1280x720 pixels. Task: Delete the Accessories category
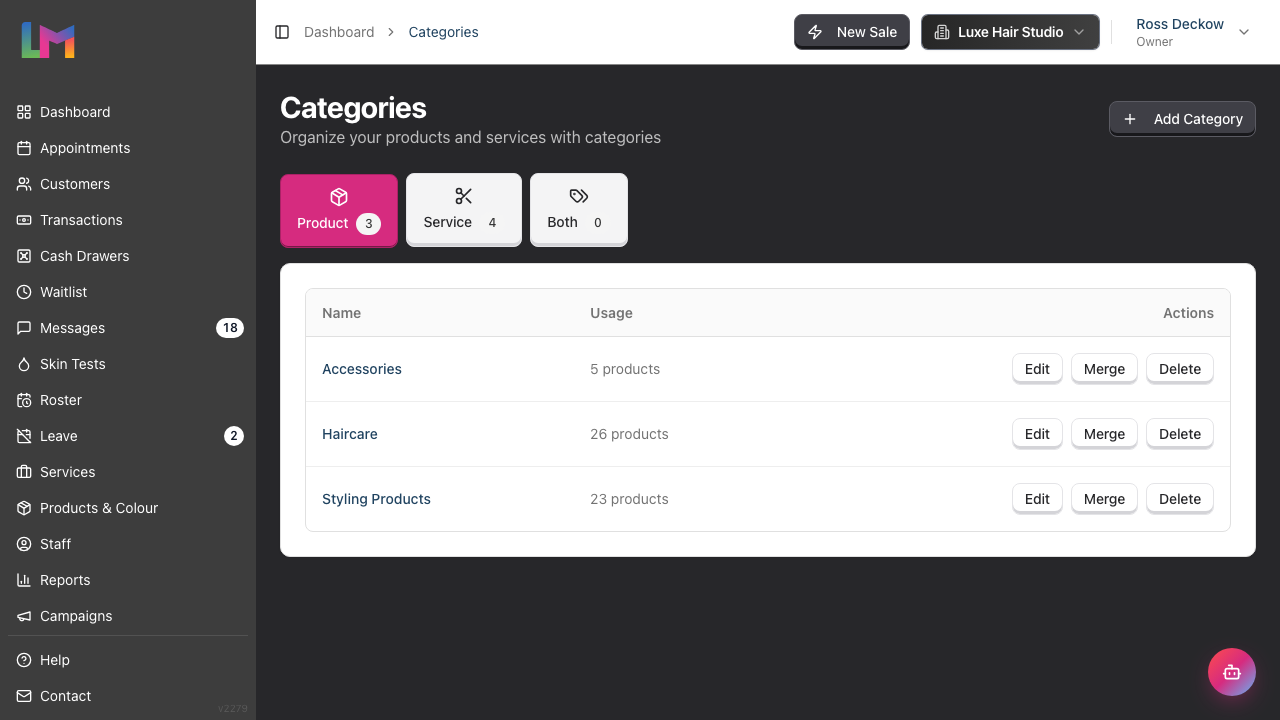pyautogui.click(x=1180, y=369)
